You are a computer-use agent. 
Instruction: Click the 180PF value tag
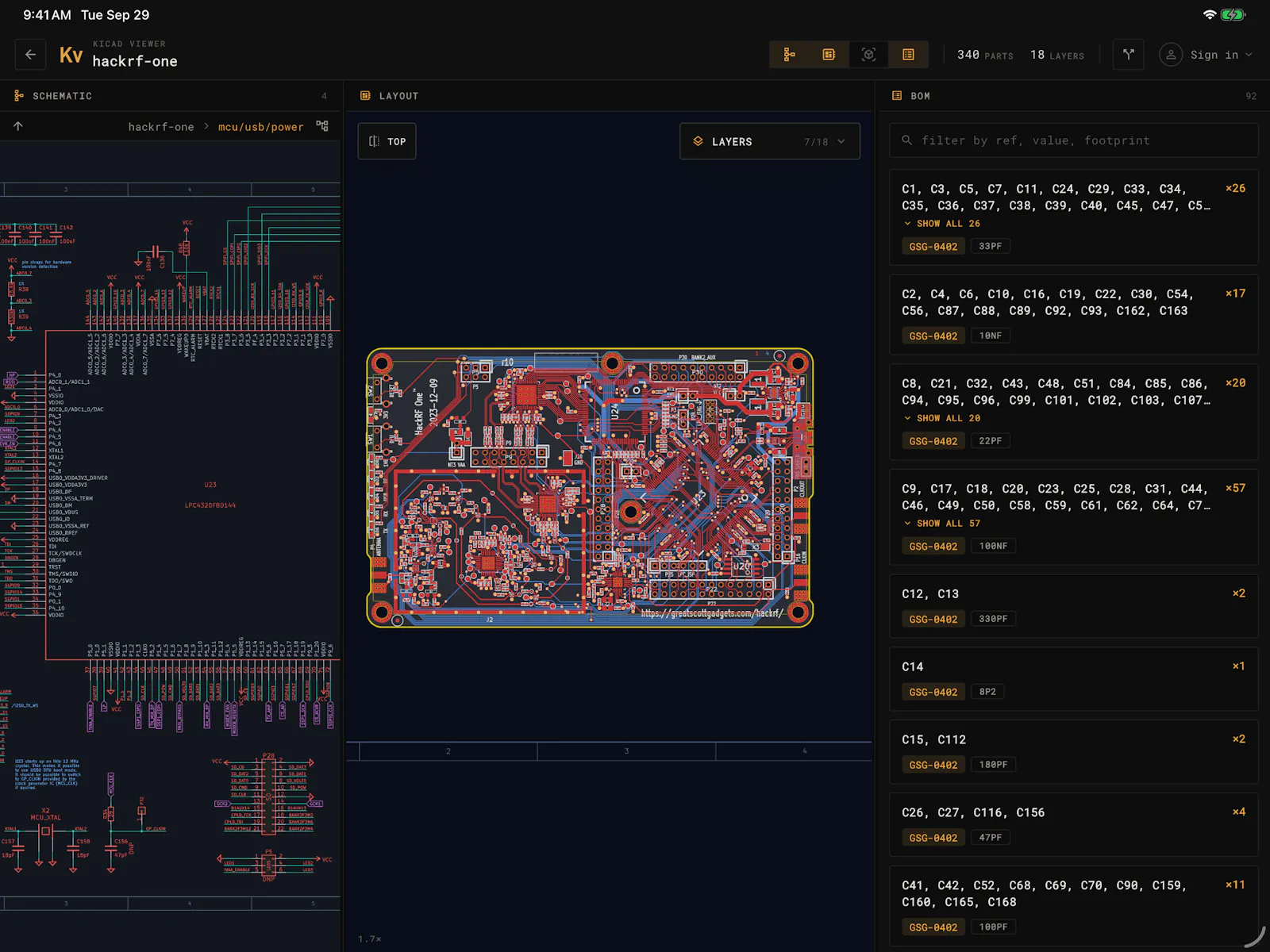point(993,765)
